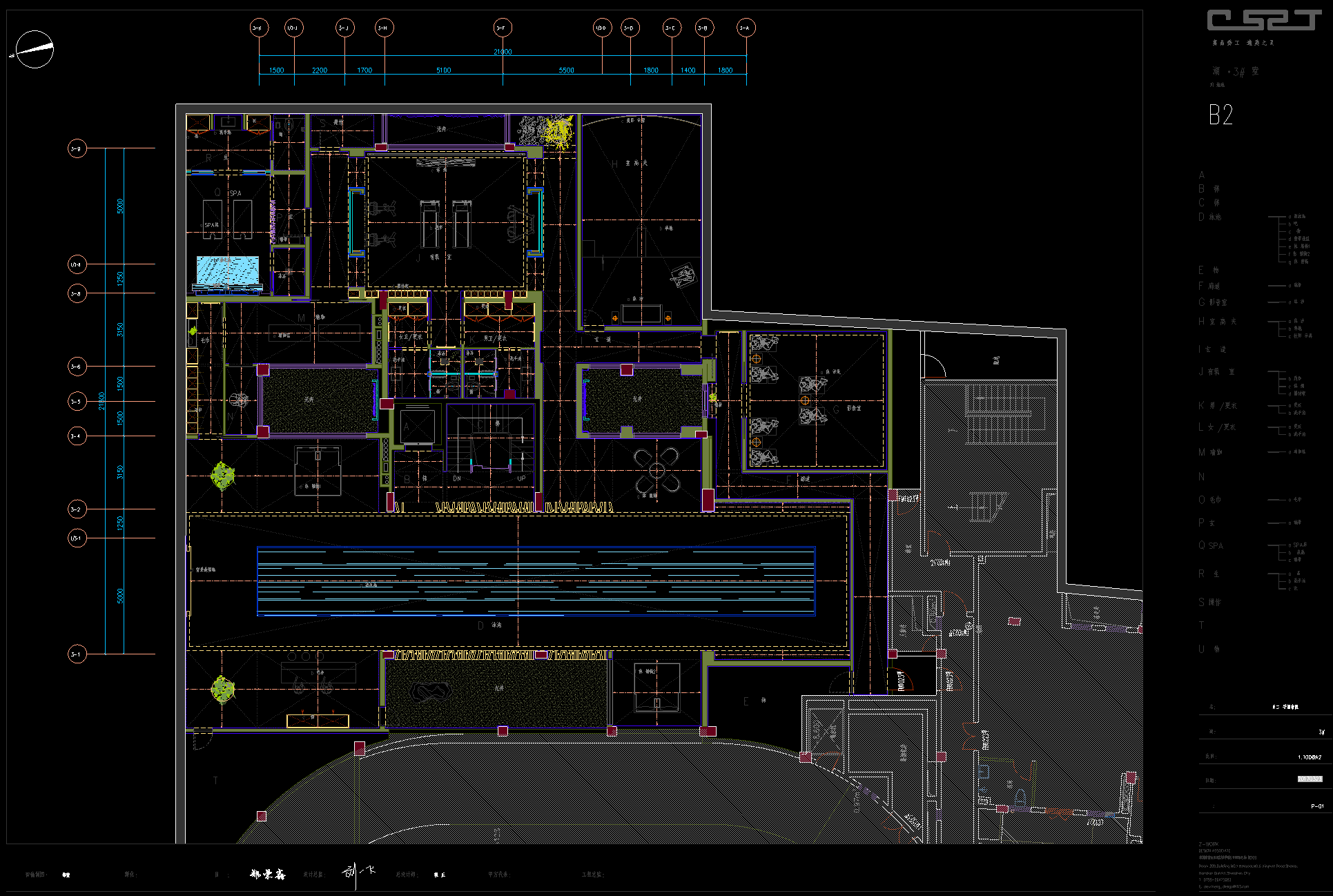Image resolution: width=1333 pixels, height=896 pixels.
Task: Click the 21000 overall dimension at top
Action: pos(503,52)
